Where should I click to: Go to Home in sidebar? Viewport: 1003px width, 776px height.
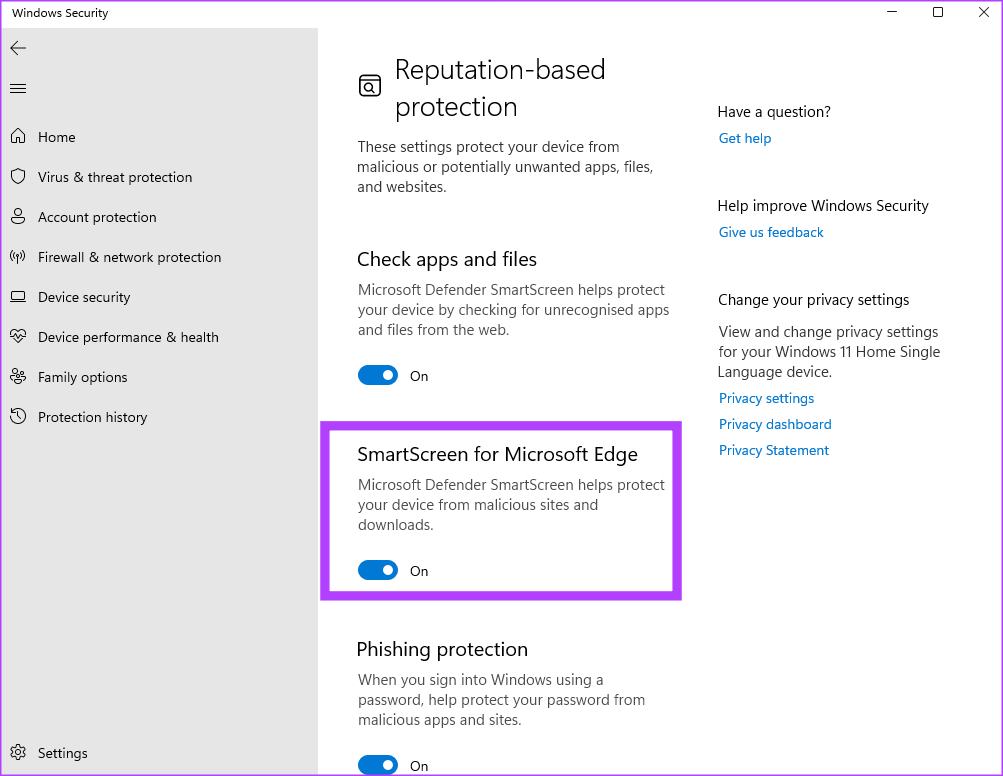coord(56,137)
